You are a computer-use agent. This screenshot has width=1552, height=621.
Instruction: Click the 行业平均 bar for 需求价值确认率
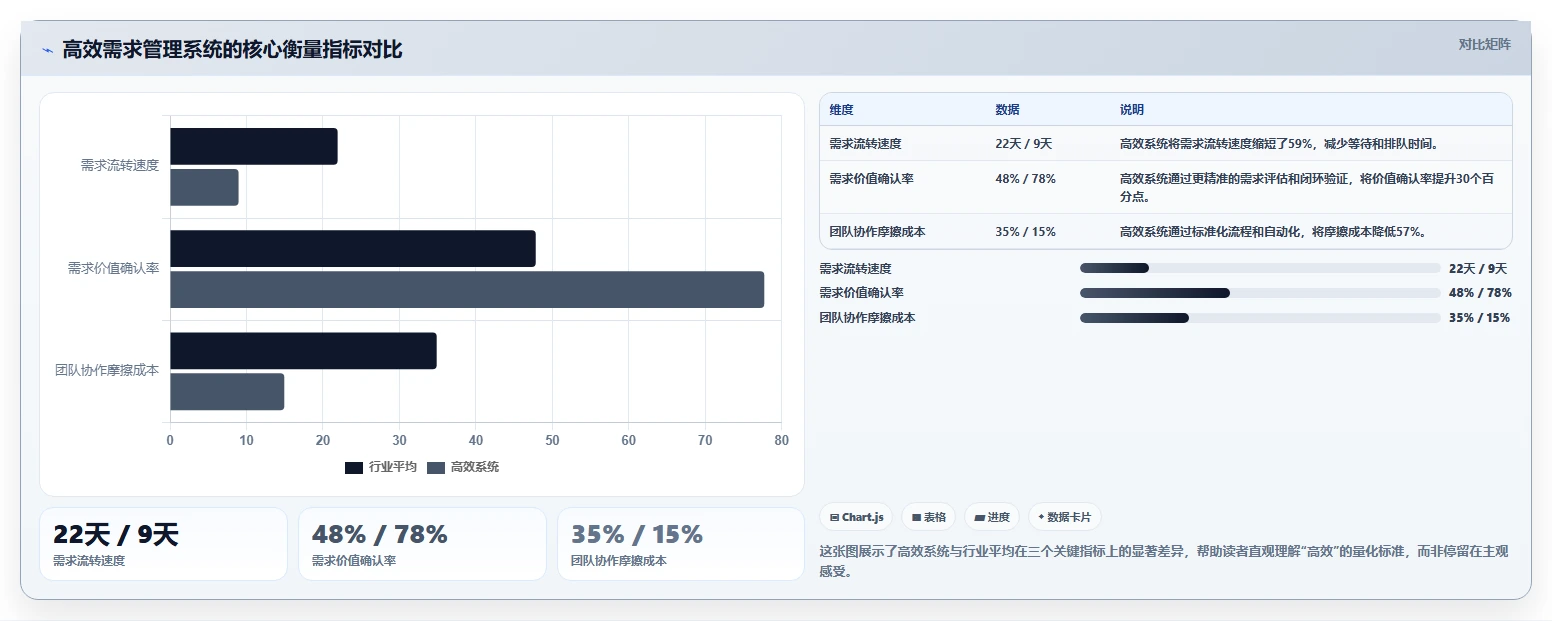[x=353, y=249]
